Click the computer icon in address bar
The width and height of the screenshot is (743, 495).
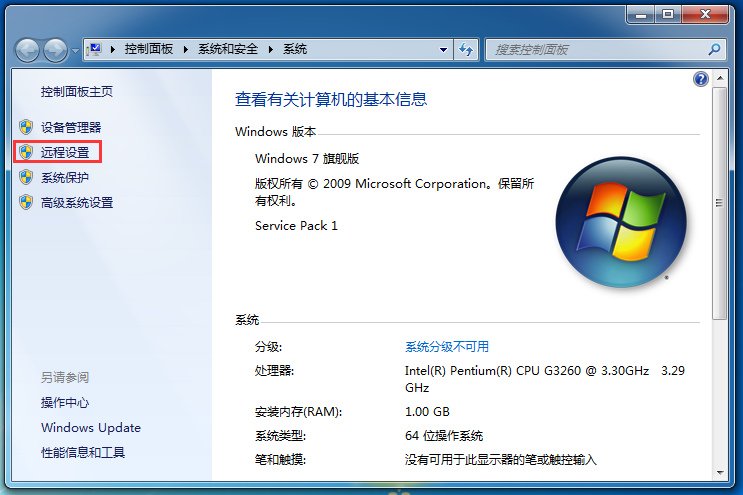click(95, 49)
